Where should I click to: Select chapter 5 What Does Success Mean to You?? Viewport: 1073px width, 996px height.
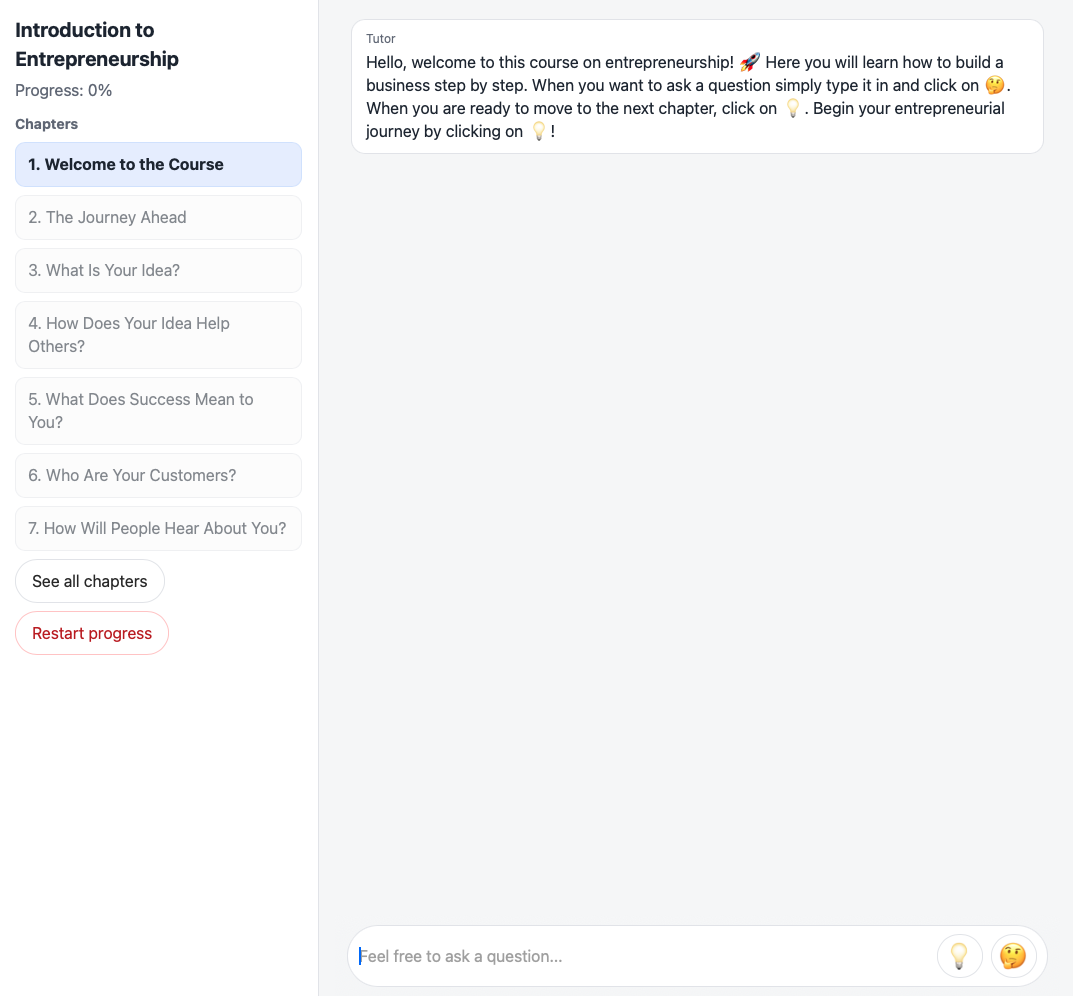(158, 411)
